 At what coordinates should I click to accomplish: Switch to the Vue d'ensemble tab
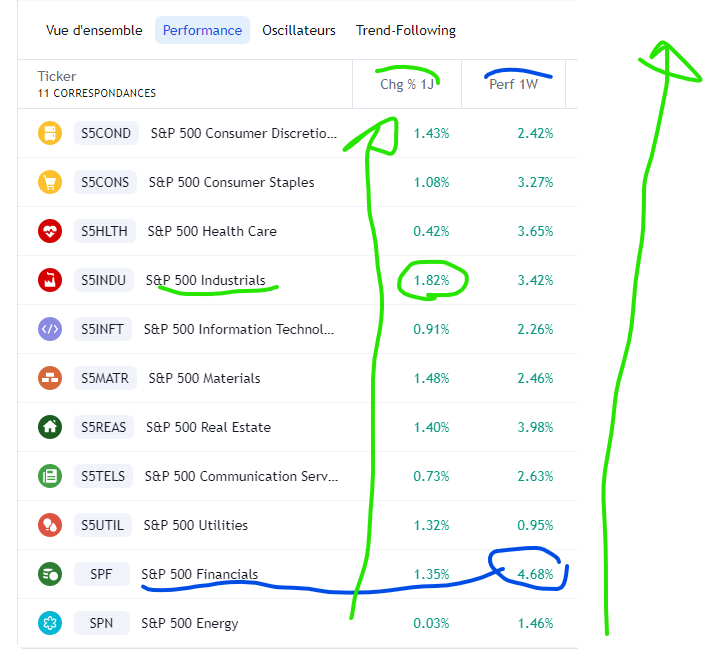[x=94, y=30]
